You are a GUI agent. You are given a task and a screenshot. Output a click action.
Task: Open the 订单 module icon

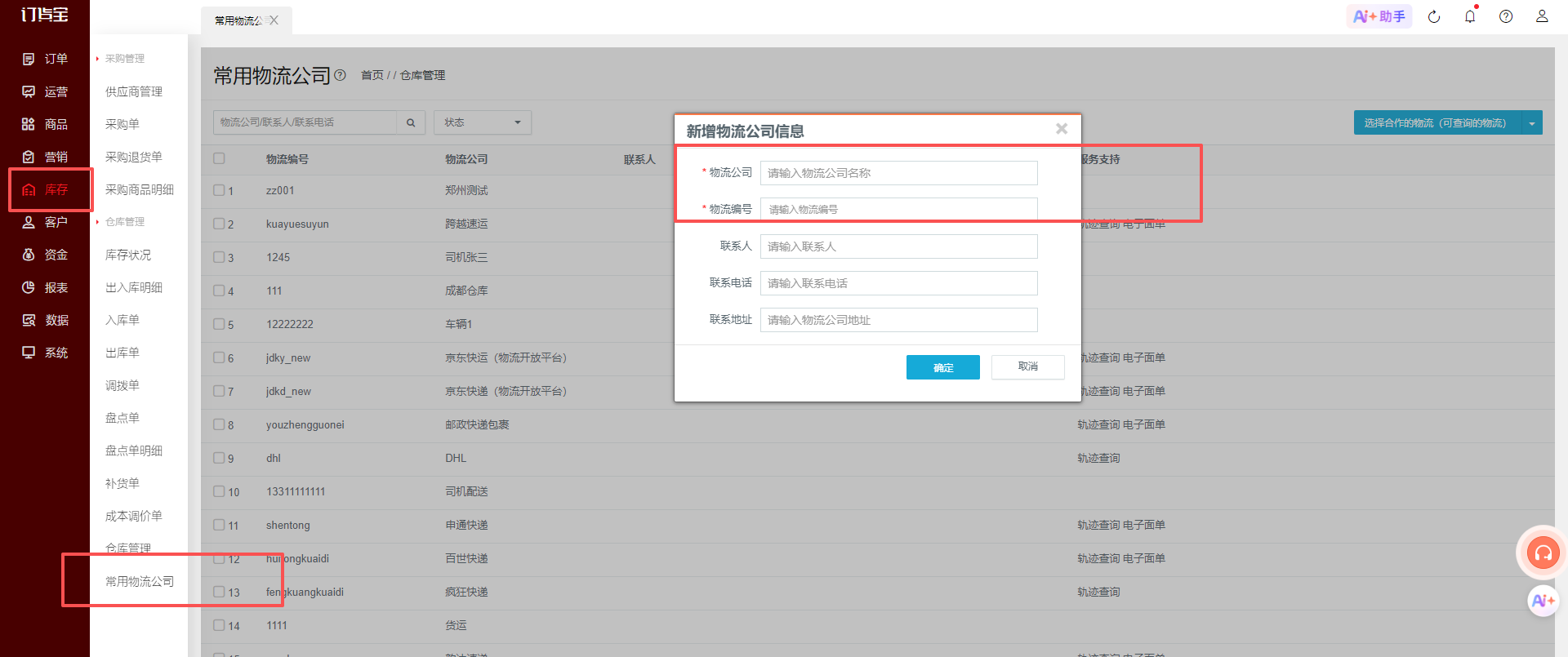(x=29, y=59)
